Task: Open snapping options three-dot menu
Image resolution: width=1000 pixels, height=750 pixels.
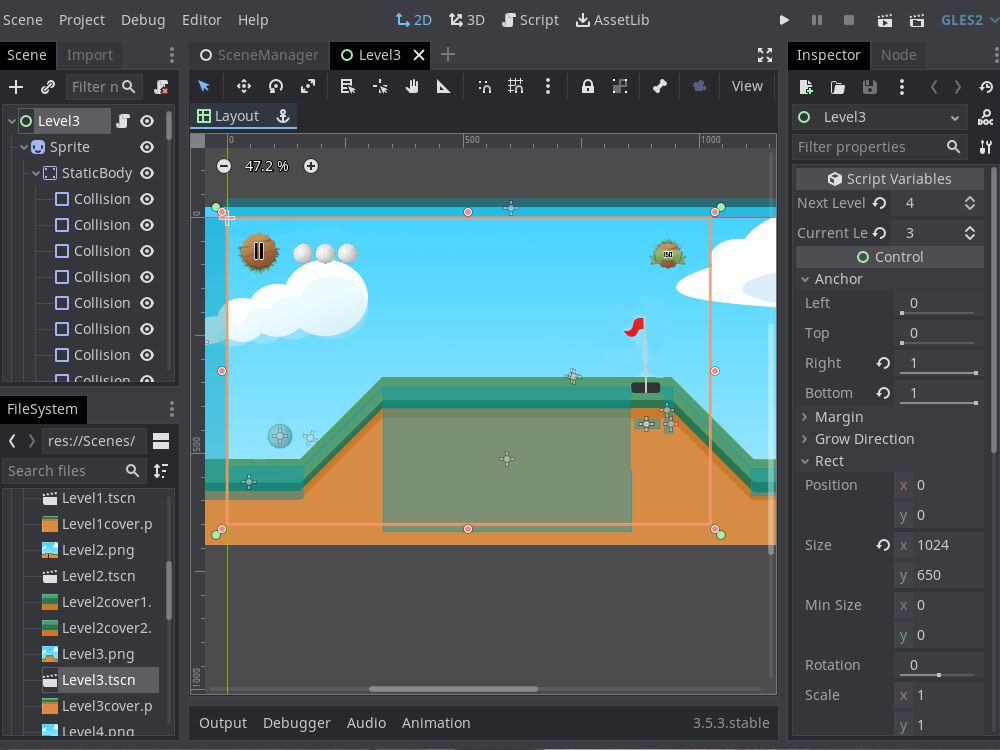Action: tap(548, 86)
